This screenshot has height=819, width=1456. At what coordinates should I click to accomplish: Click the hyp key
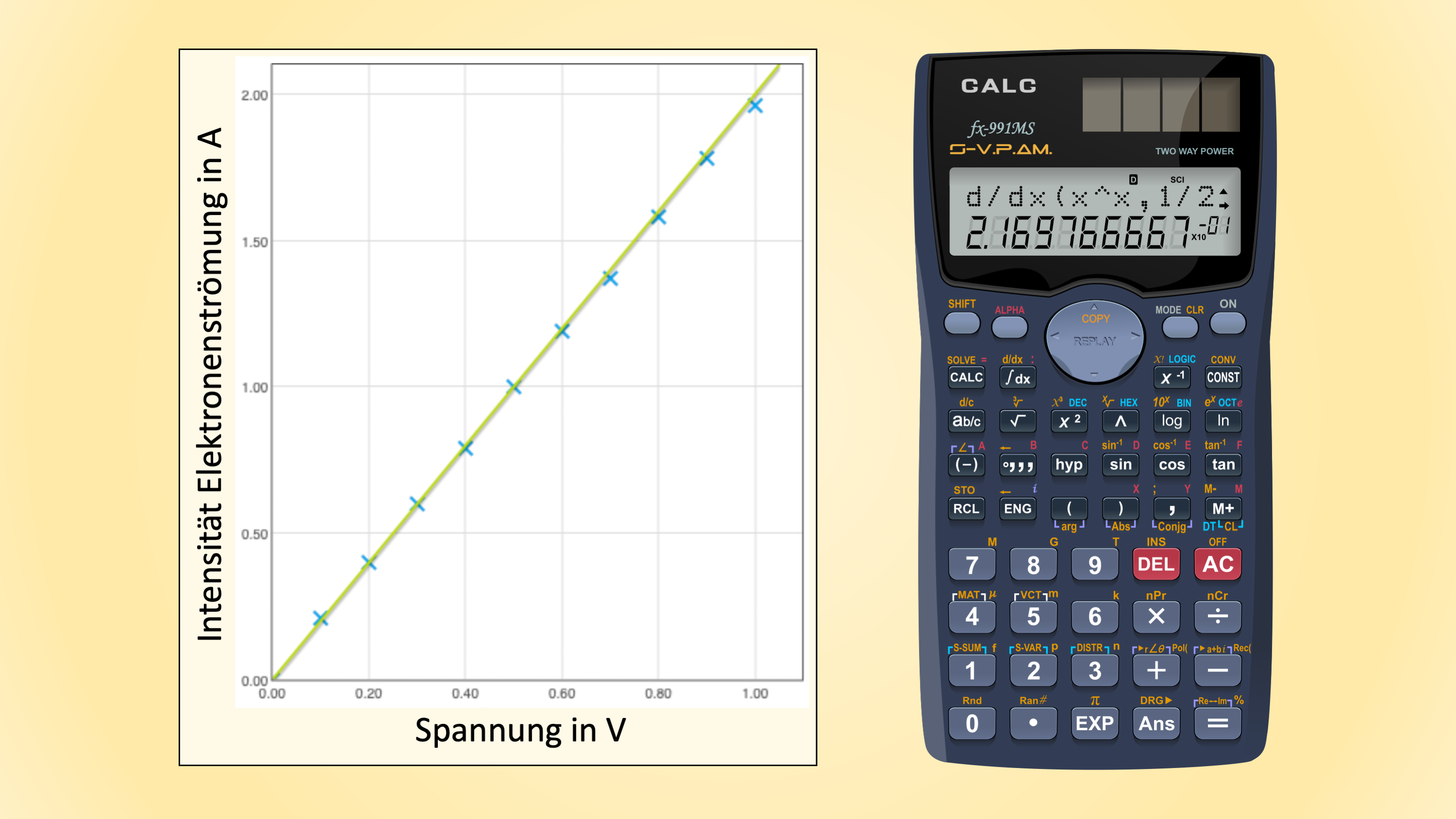coord(1069,465)
